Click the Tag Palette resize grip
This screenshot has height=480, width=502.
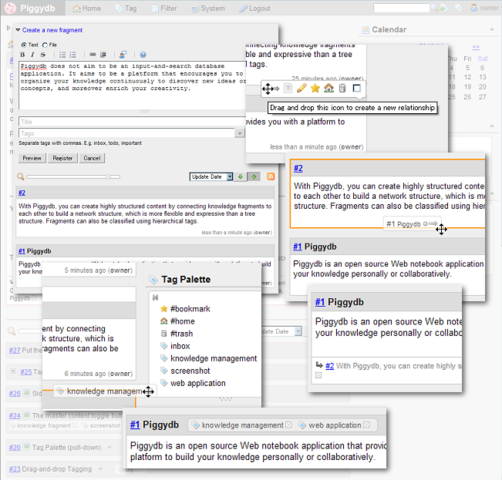[226, 399]
